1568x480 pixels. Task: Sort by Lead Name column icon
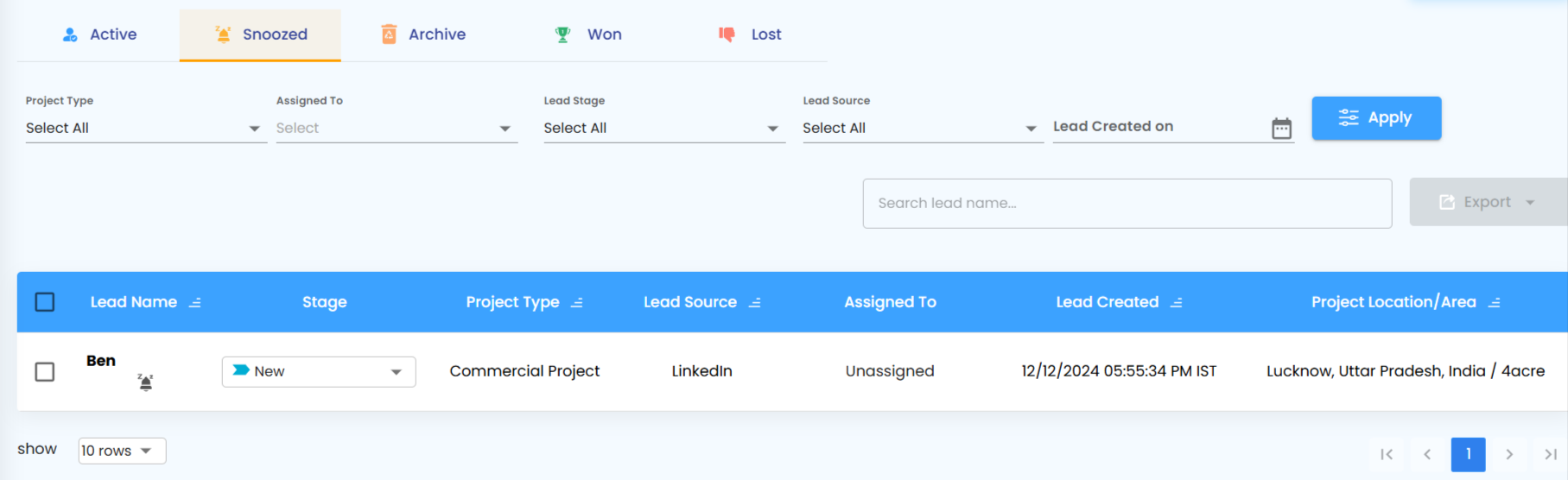pyautogui.click(x=195, y=303)
